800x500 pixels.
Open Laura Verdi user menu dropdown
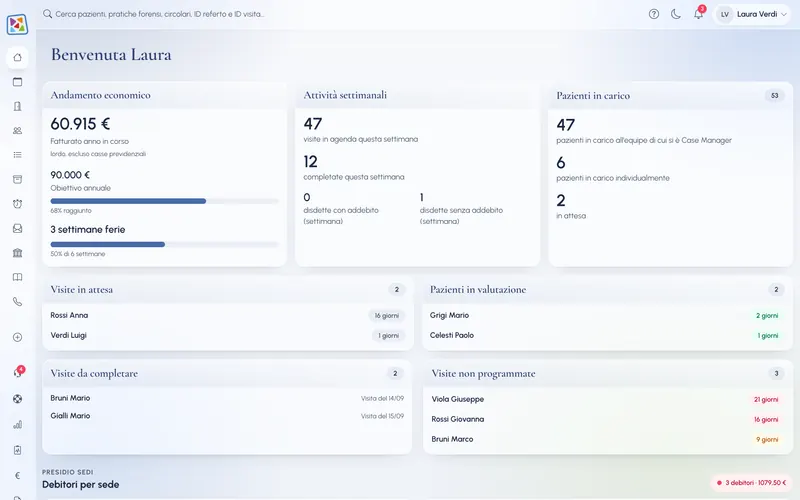coord(753,14)
